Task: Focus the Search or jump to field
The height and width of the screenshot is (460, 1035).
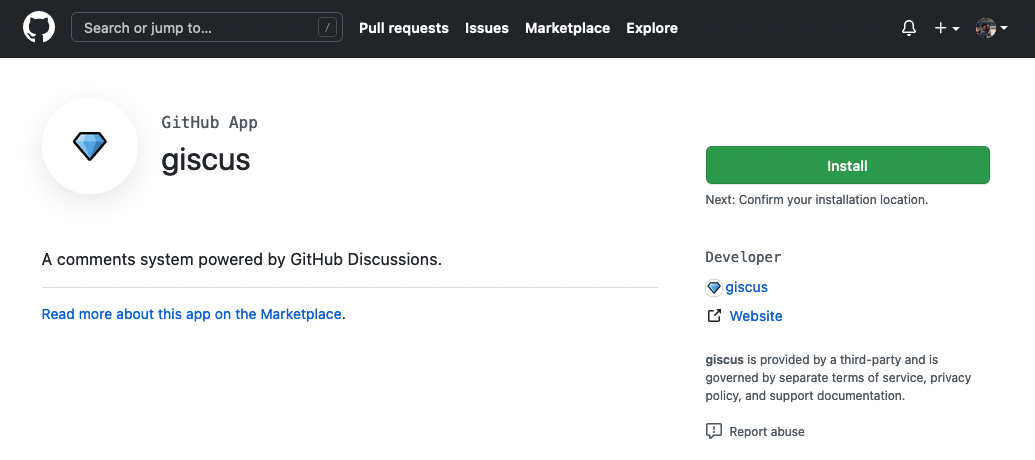Action: 195,28
